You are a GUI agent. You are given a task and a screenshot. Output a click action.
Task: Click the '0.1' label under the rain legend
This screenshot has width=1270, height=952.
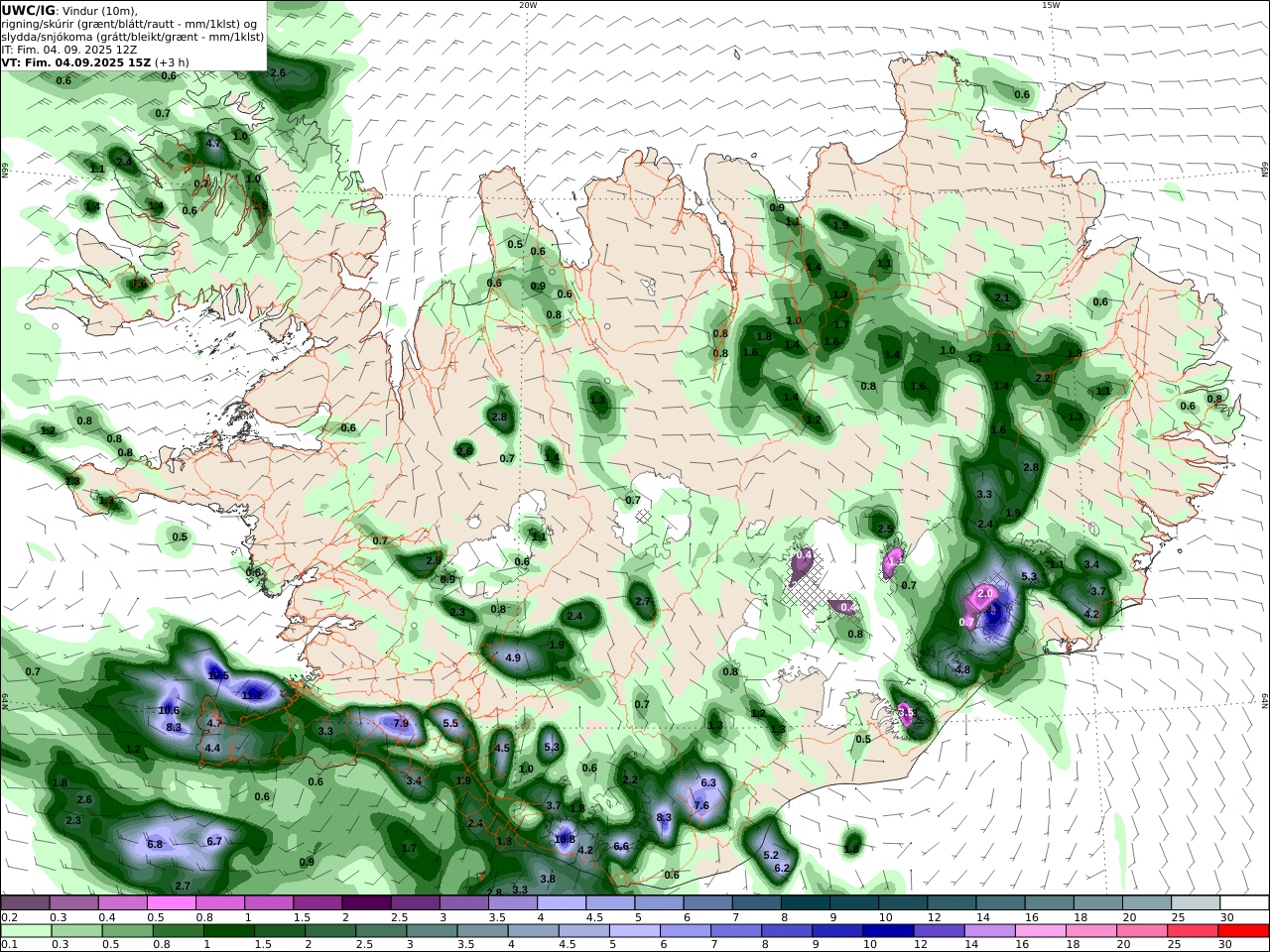8,945
